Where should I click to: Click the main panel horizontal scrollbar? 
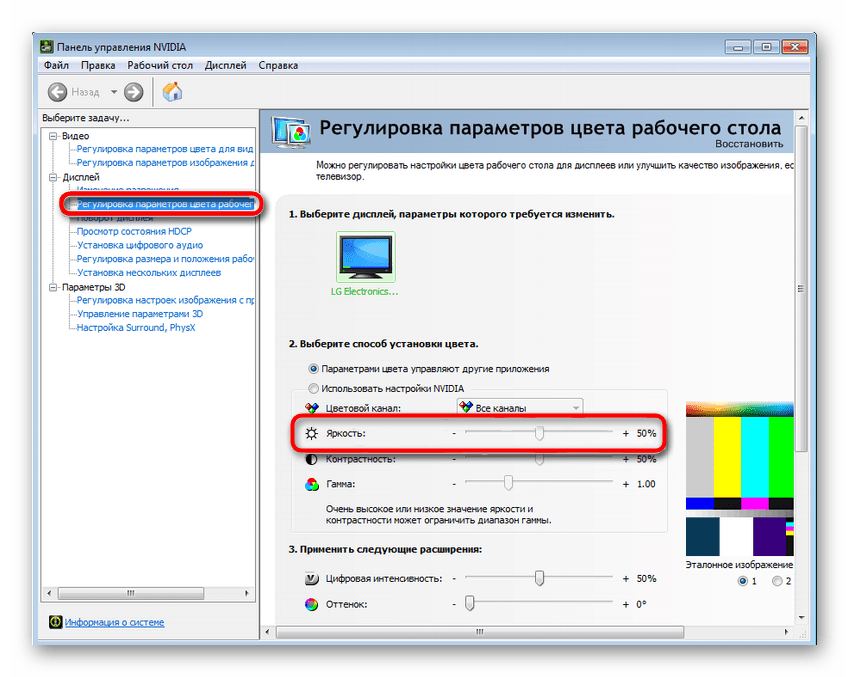[x=480, y=632]
